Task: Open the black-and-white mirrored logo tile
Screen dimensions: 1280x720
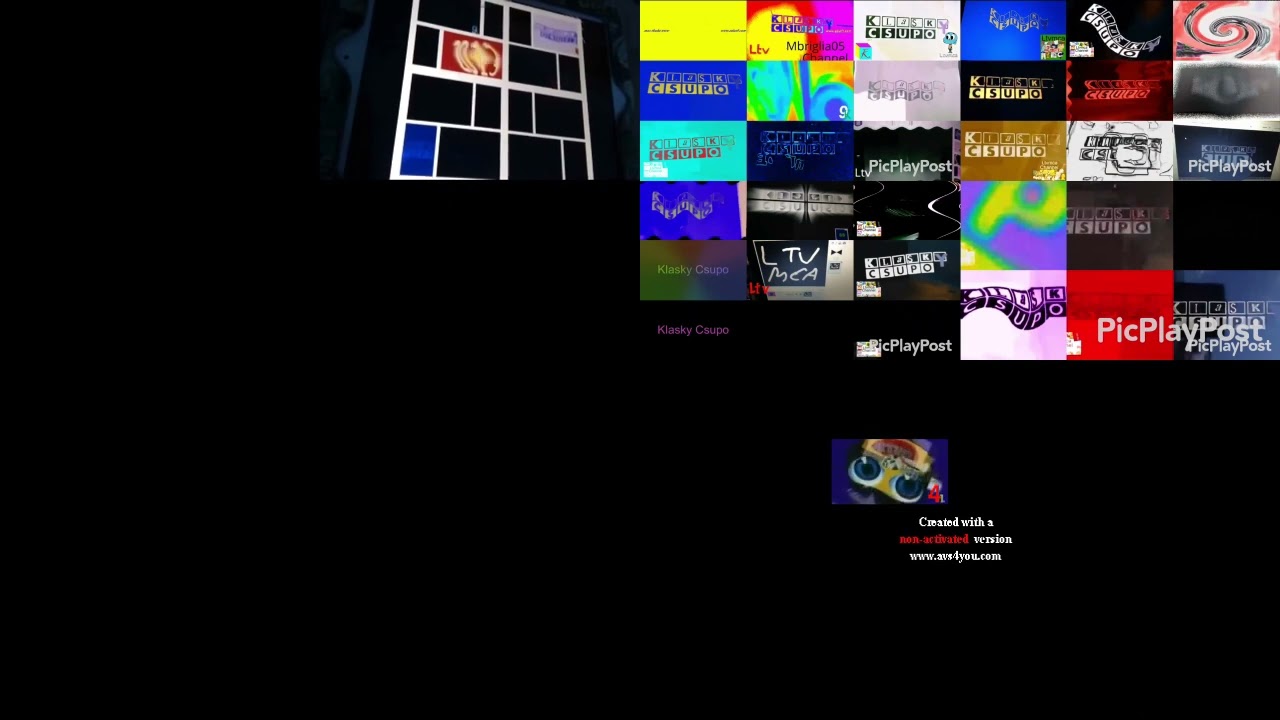Action: [800, 210]
